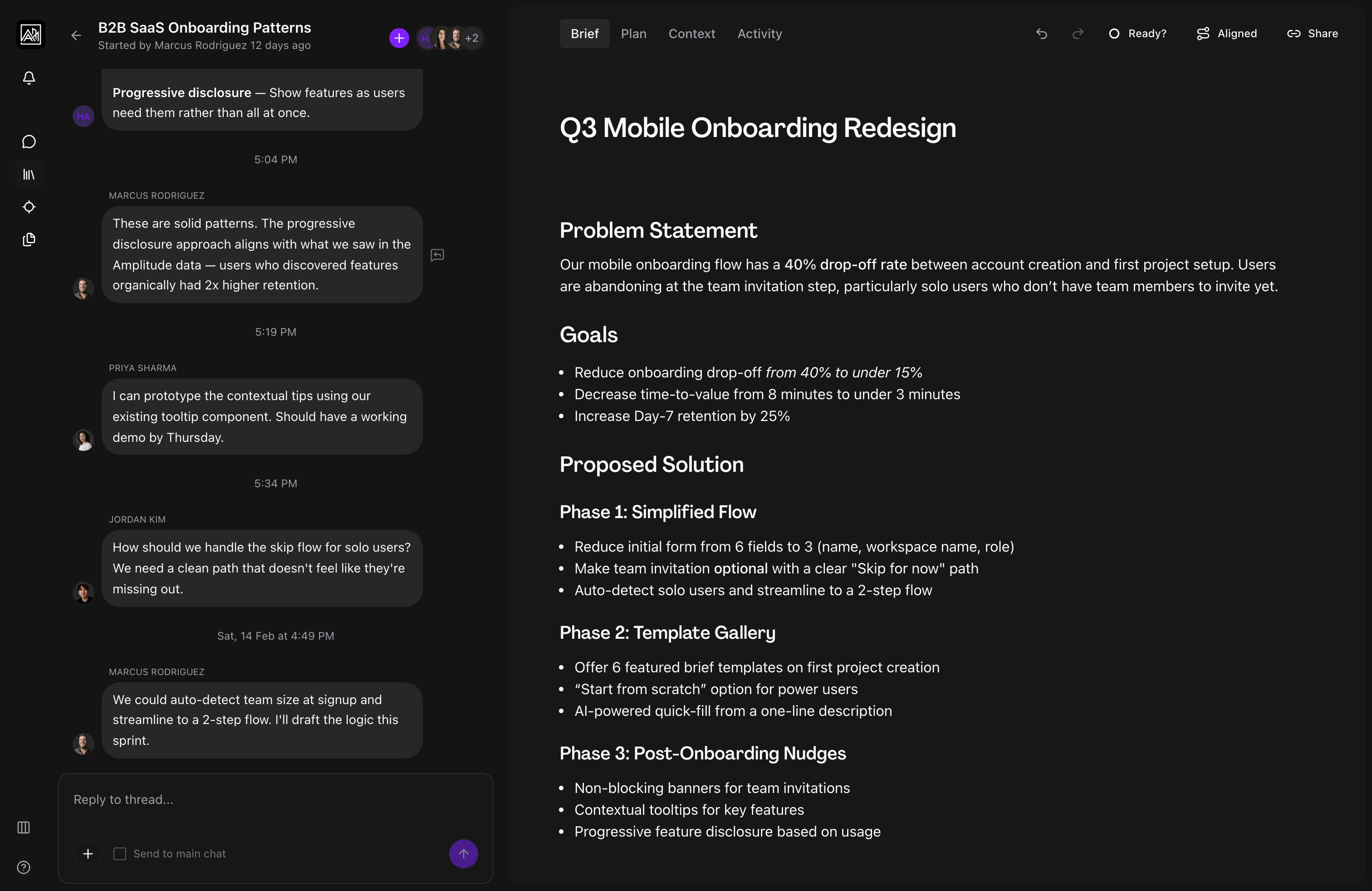Switch to the Plan tab
The image size is (1372, 891).
[633, 34]
